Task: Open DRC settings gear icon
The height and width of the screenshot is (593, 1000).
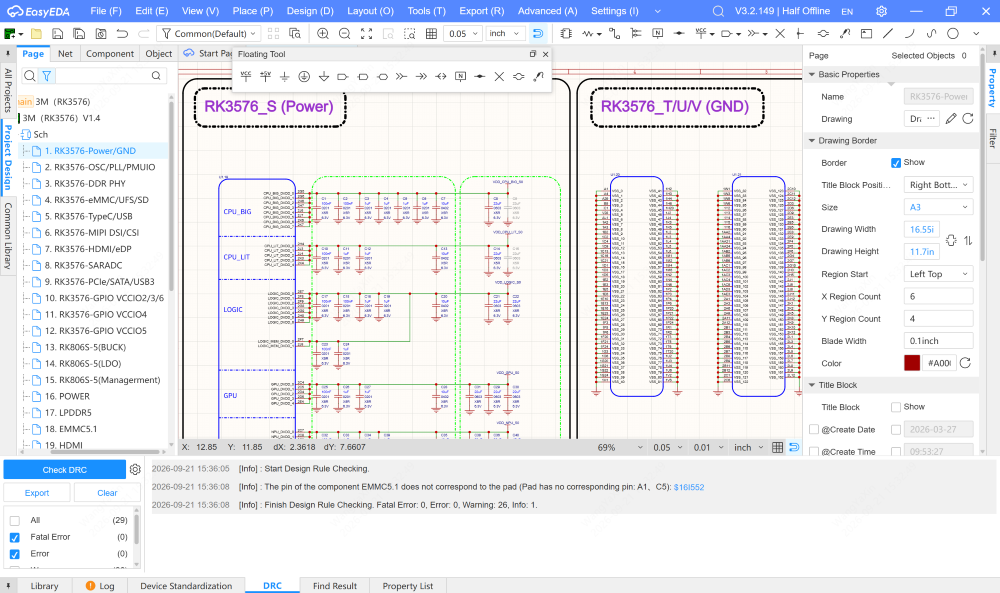Action: coord(135,469)
